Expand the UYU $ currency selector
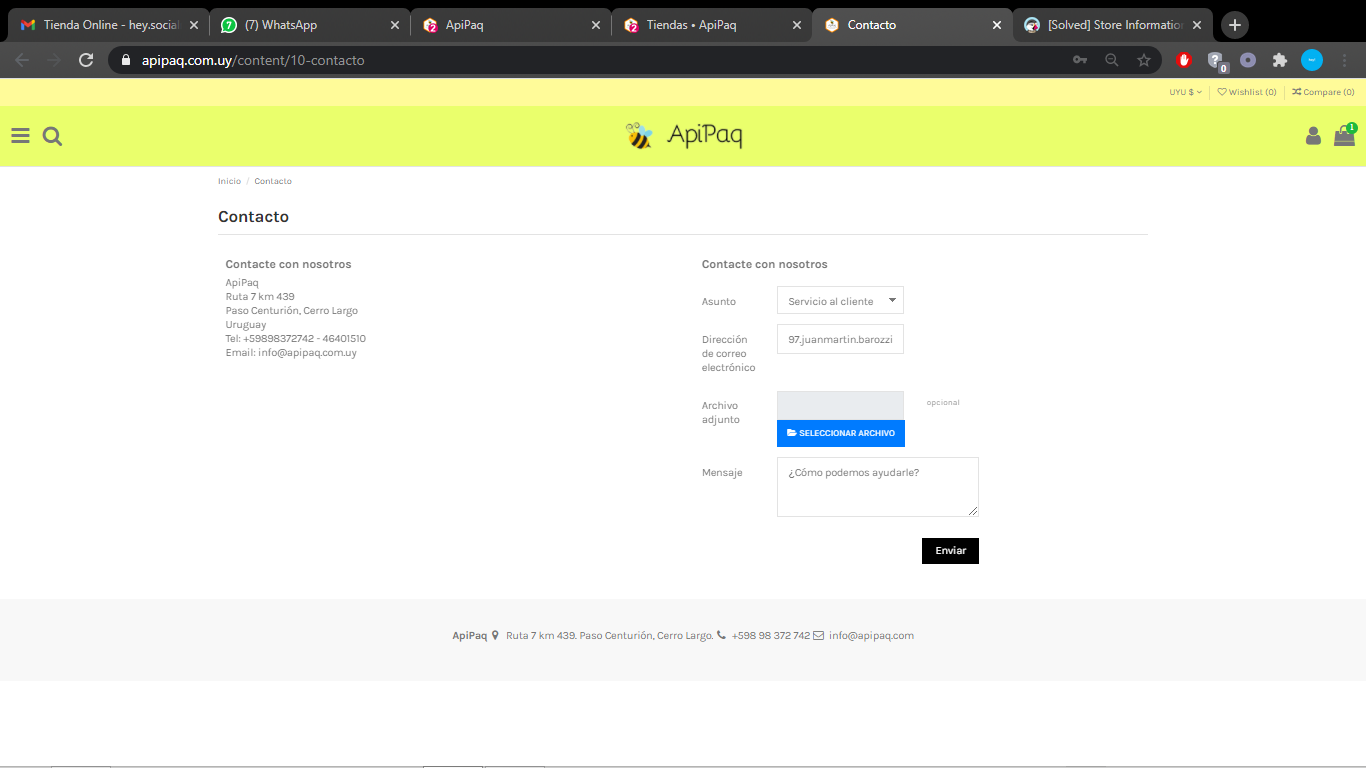Viewport: 1366px width, 768px height. [x=1186, y=92]
